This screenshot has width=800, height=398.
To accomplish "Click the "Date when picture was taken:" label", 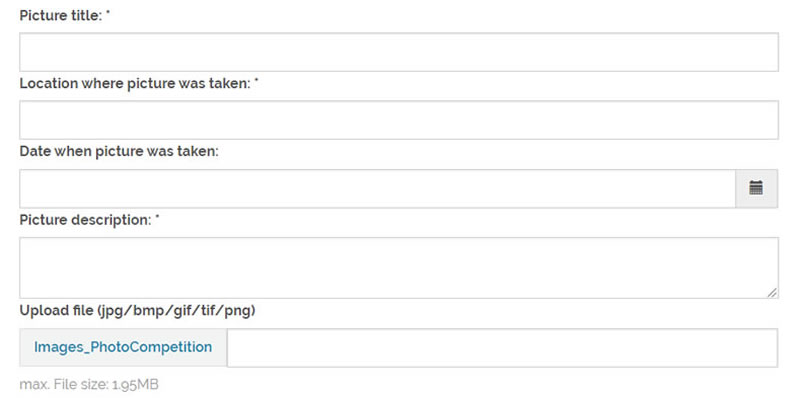I will 119,152.
